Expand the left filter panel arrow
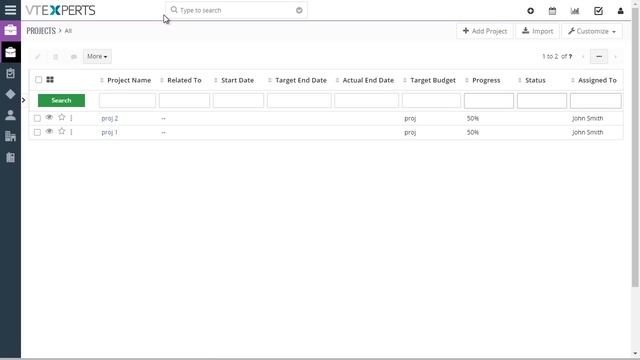The image size is (640, 360). [24, 100]
